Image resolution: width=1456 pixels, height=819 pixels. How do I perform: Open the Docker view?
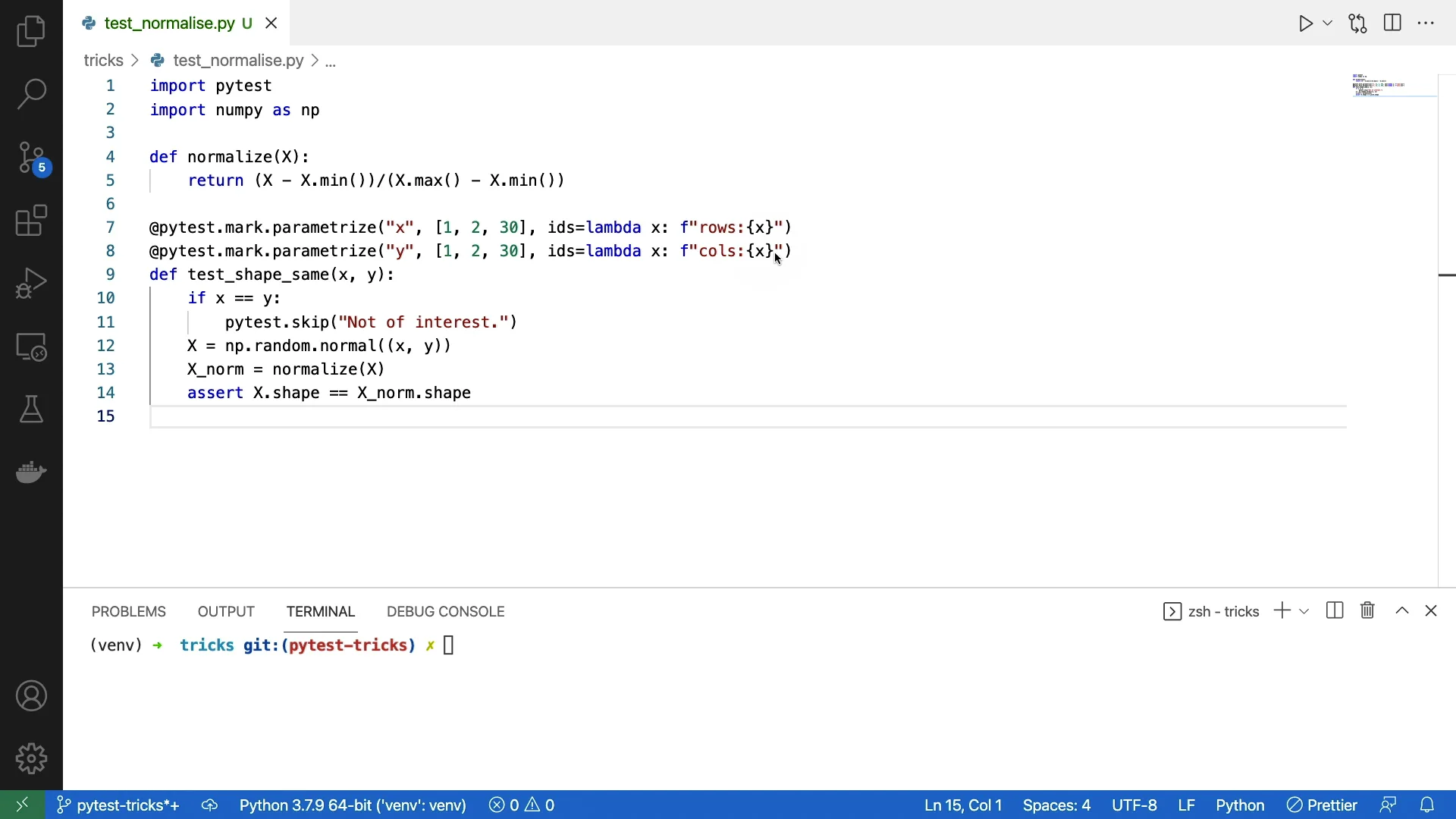pyautogui.click(x=31, y=472)
